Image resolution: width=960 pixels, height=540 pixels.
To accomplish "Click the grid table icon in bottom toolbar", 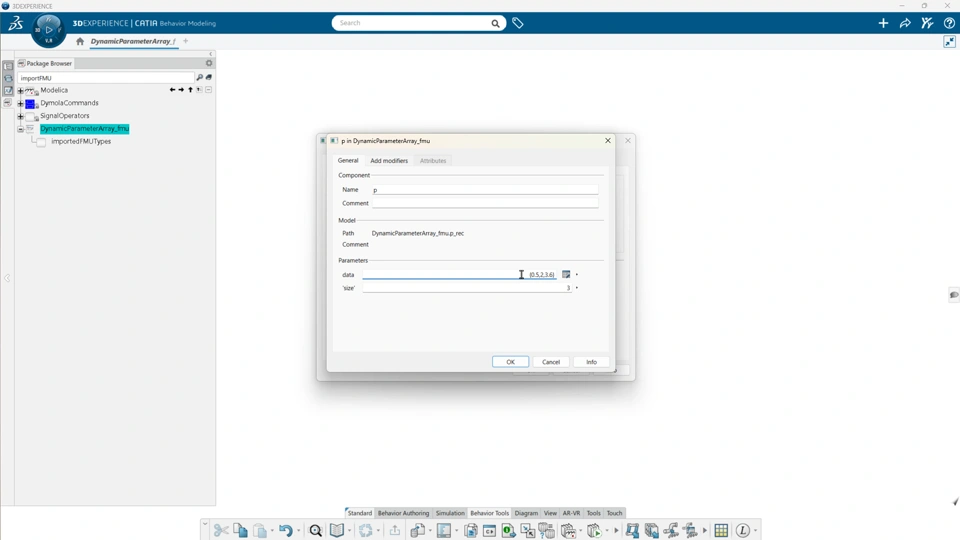I will pos(721,530).
